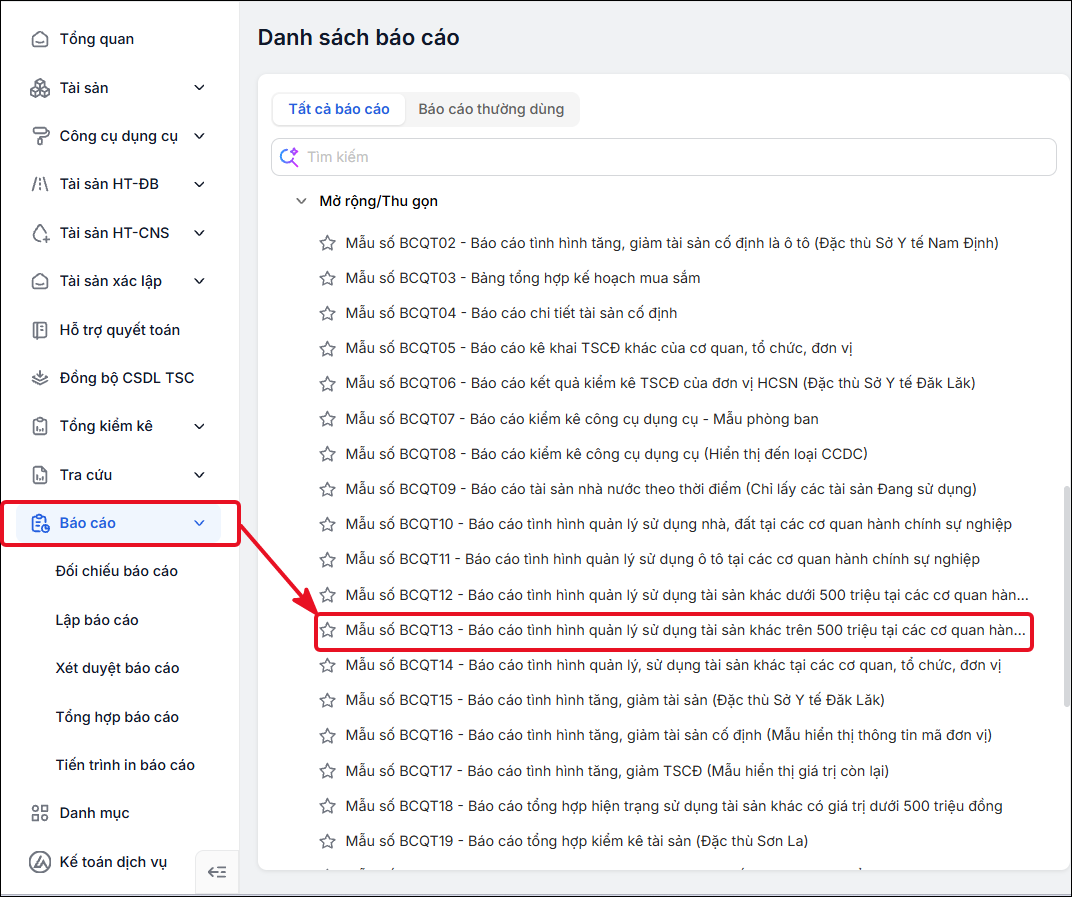Click the Tài sản cubes icon
This screenshot has width=1072, height=897.
click(x=40, y=88)
